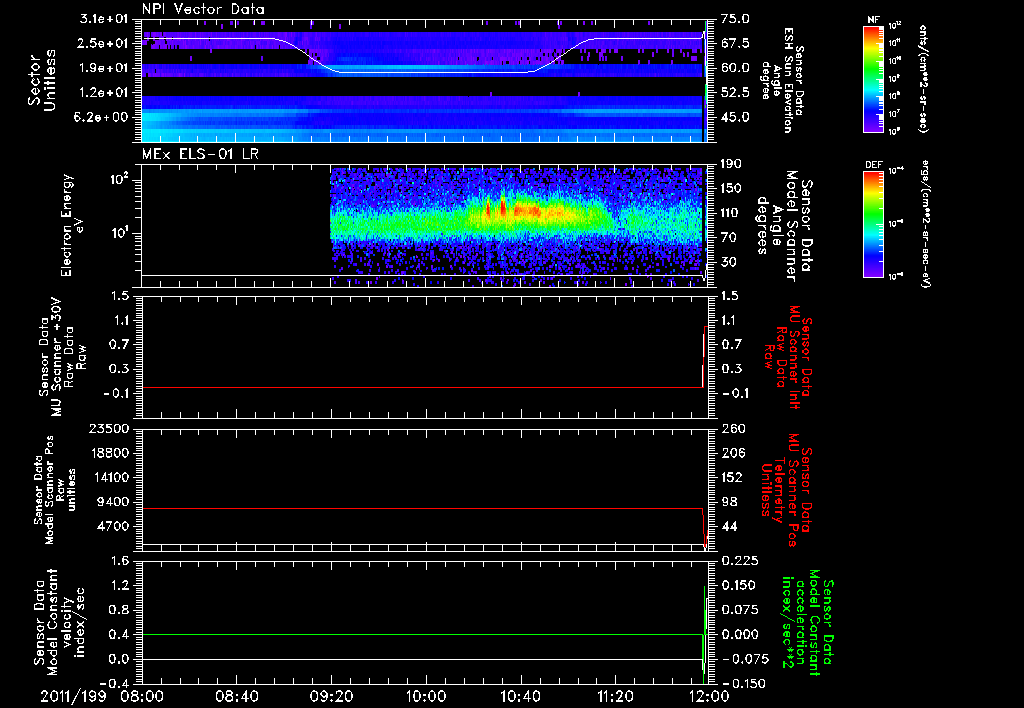Select the 11:20 time axis label
This screenshot has width=1024, height=708.
pos(615,696)
